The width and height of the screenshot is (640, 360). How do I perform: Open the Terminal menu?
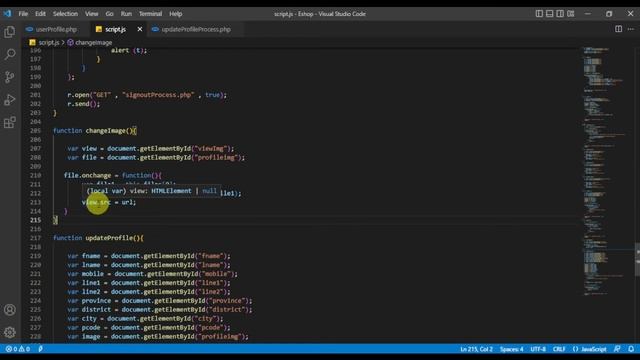pos(150,14)
